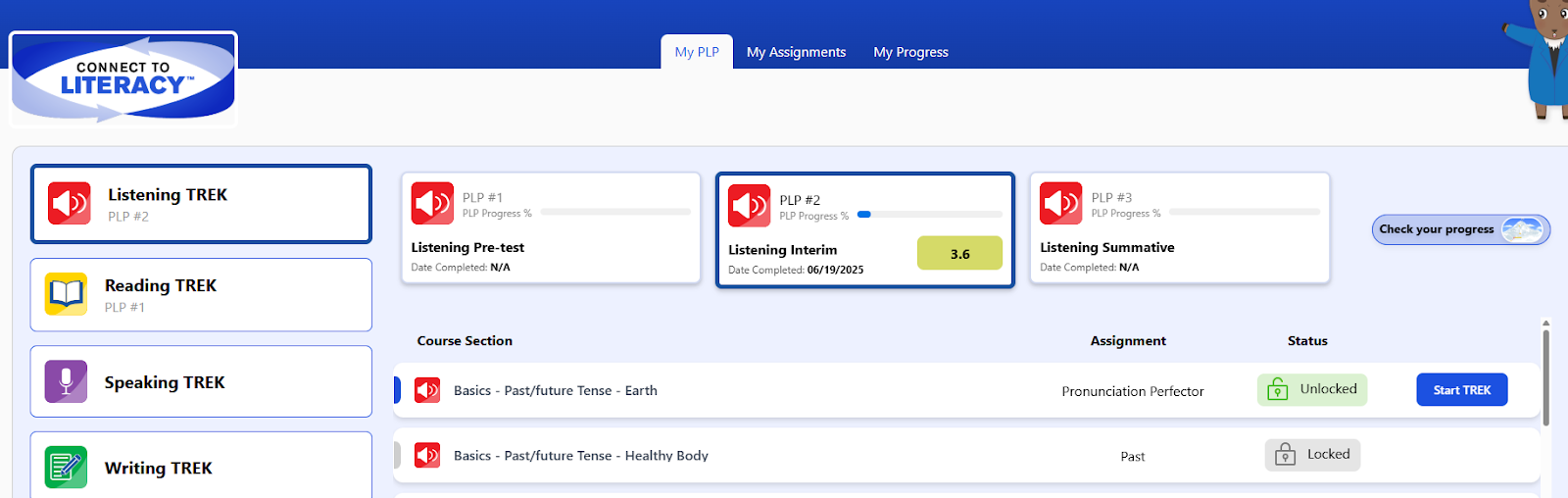The height and width of the screenshot is (498, 1568).
Task: Switch to My Assignments tab
Action: 796,52
